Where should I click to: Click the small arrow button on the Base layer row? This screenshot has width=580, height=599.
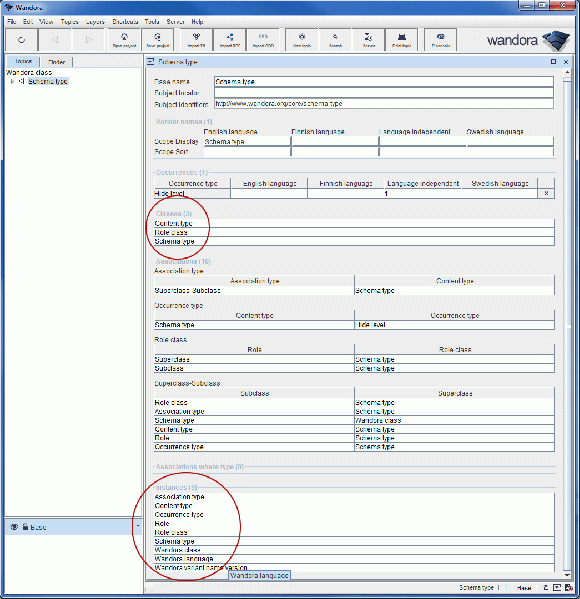pyautogui.click(x=138, y=526)
